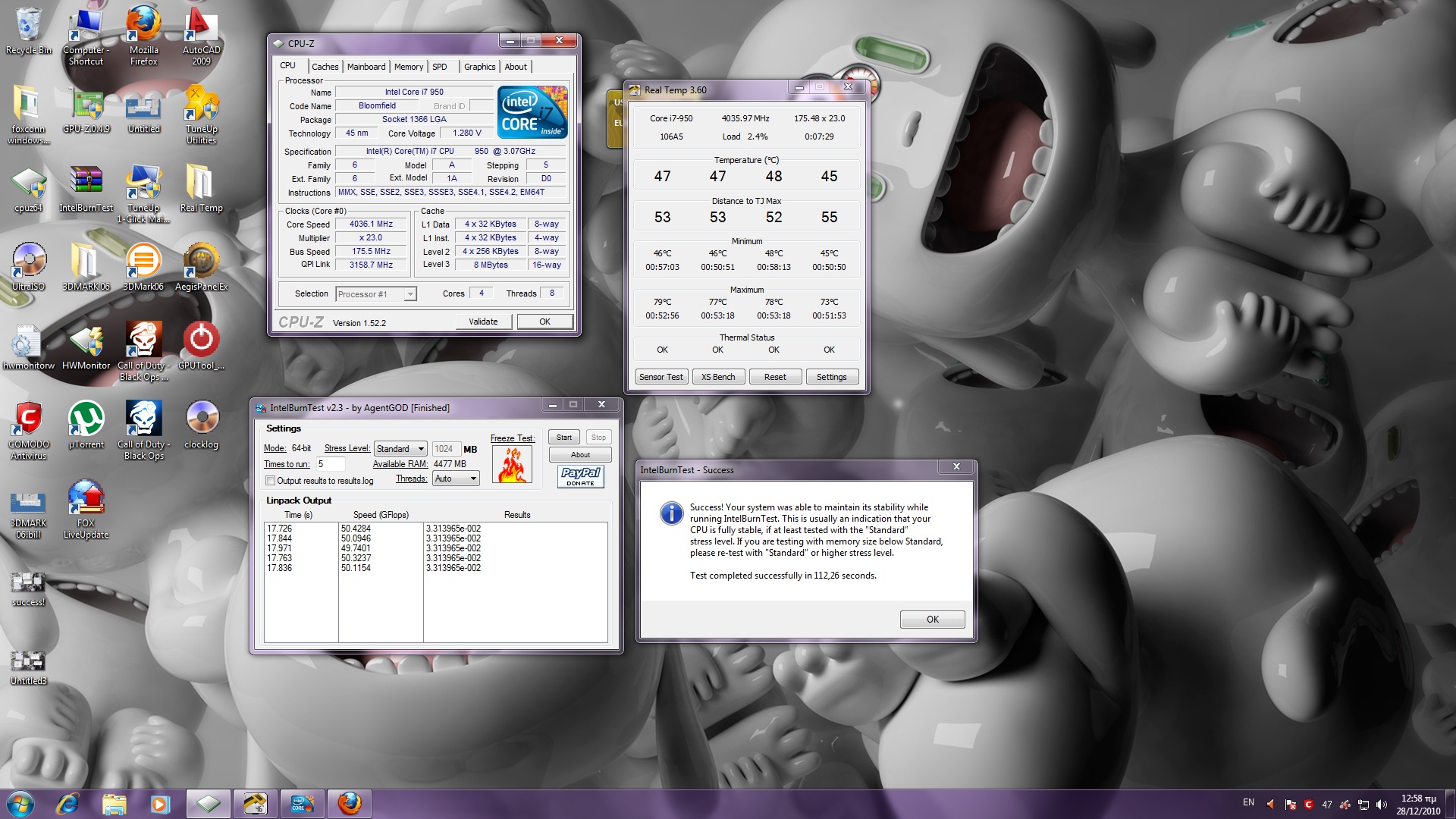This screenshot has width=1456, height=819.
Task: Open the IntelBurnTest archive icon on the desktop
Action: coord(86,187)
